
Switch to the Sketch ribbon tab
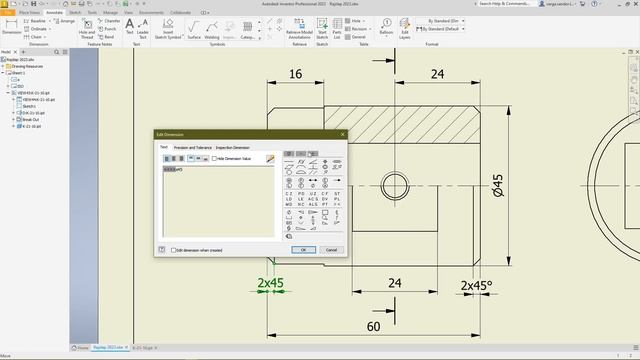click(75, 13)
